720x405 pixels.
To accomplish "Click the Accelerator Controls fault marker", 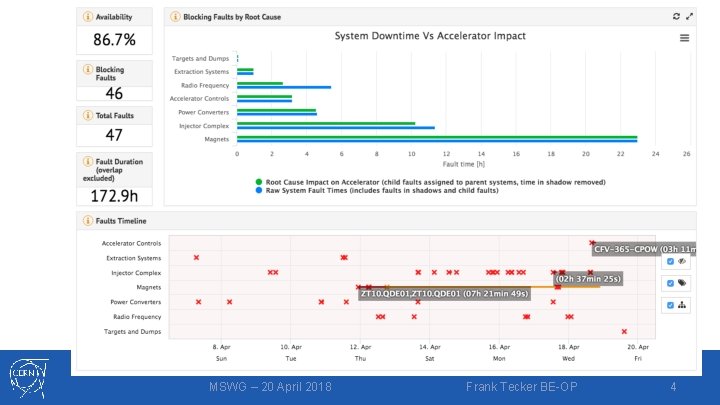I will [x=592, y=243].
